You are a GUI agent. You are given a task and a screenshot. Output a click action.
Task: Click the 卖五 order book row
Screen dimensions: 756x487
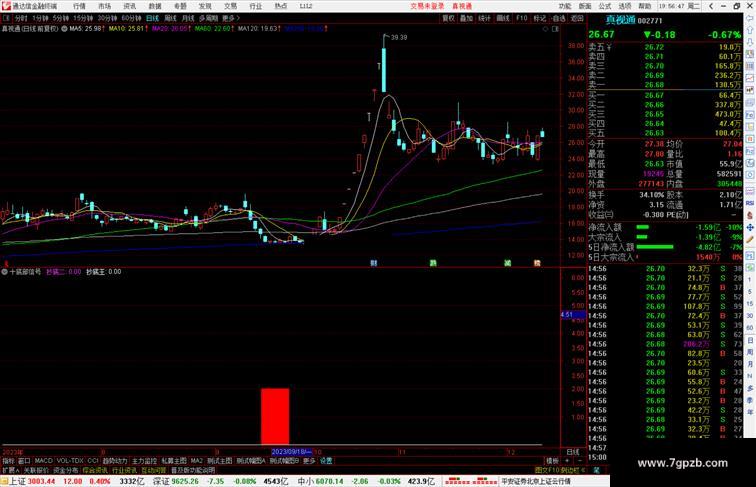[x=664, y=47]
